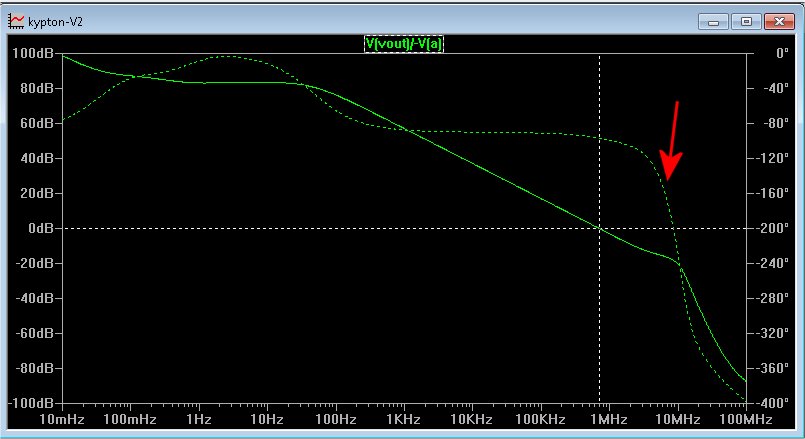Click the 100KHz frequency axis label

click(541, 419)
